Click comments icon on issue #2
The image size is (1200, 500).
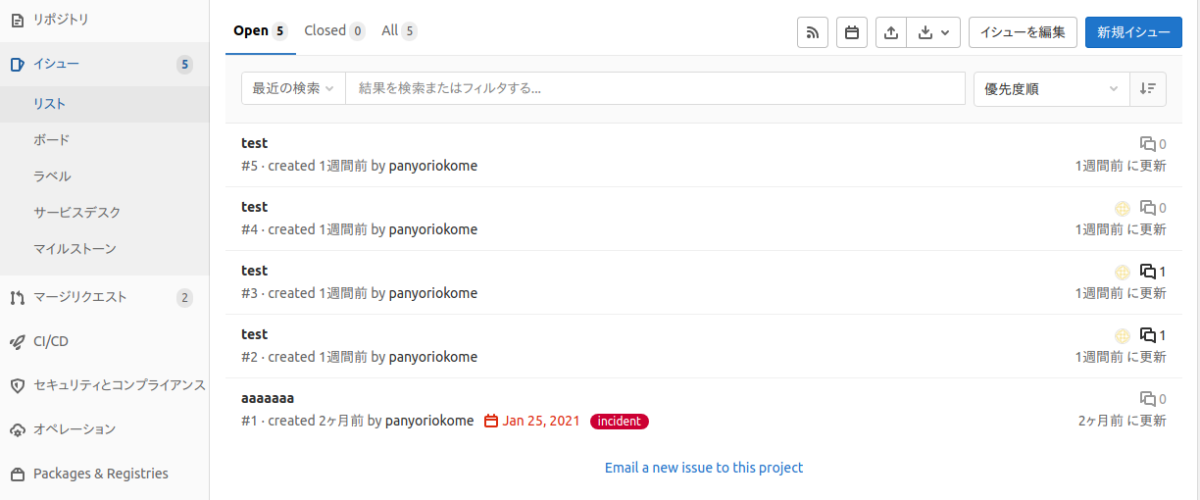(1148, 335)
